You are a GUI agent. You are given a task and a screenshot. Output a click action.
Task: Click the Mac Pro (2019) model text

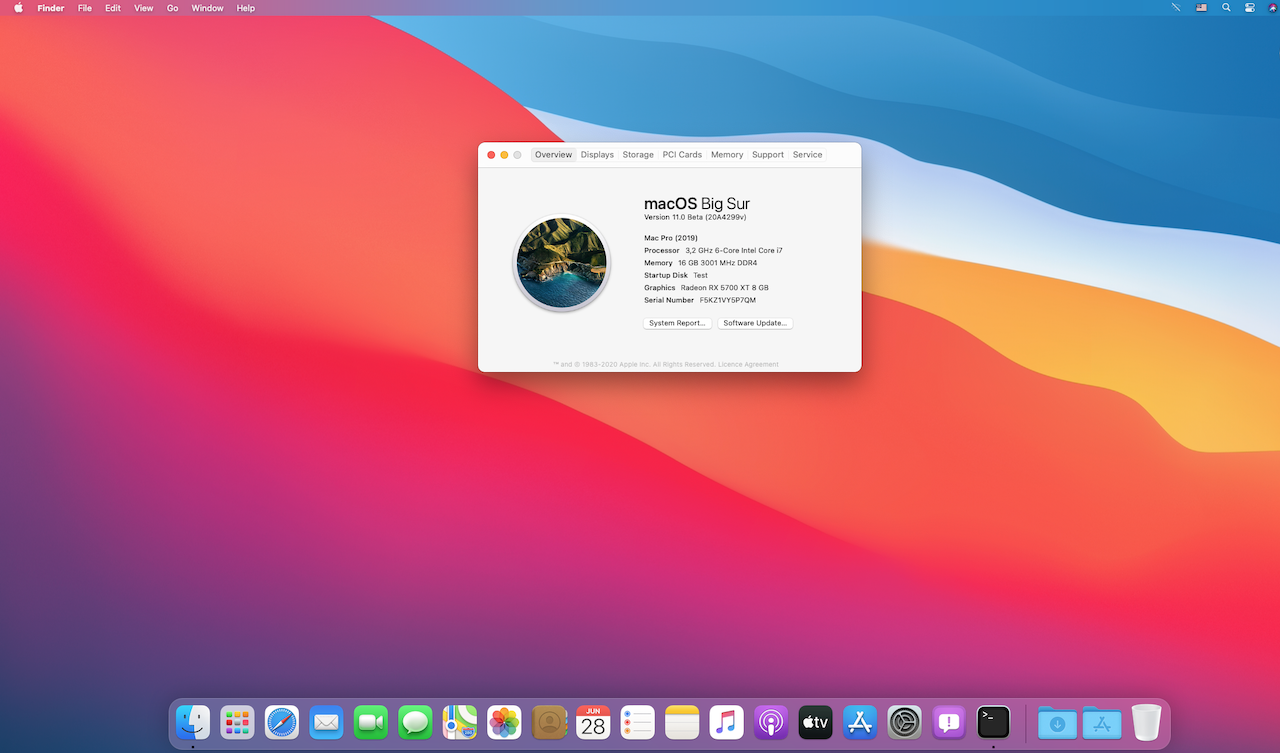tap(671, 238)
